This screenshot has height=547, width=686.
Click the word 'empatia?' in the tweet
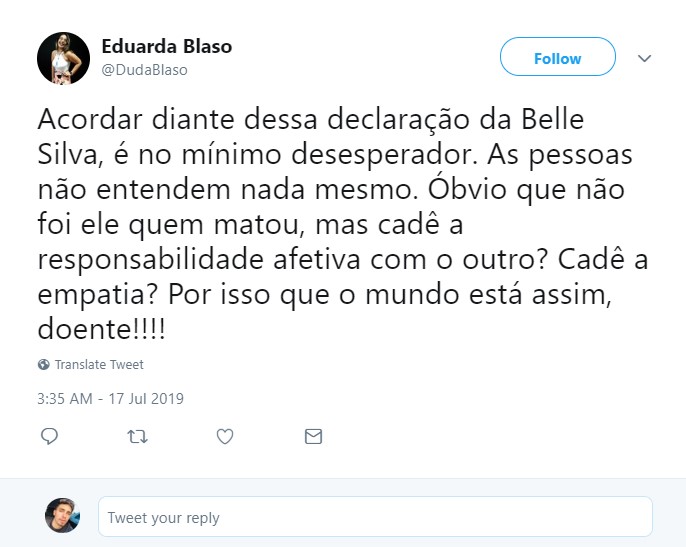pyautogui.click(x=91, y=294)
